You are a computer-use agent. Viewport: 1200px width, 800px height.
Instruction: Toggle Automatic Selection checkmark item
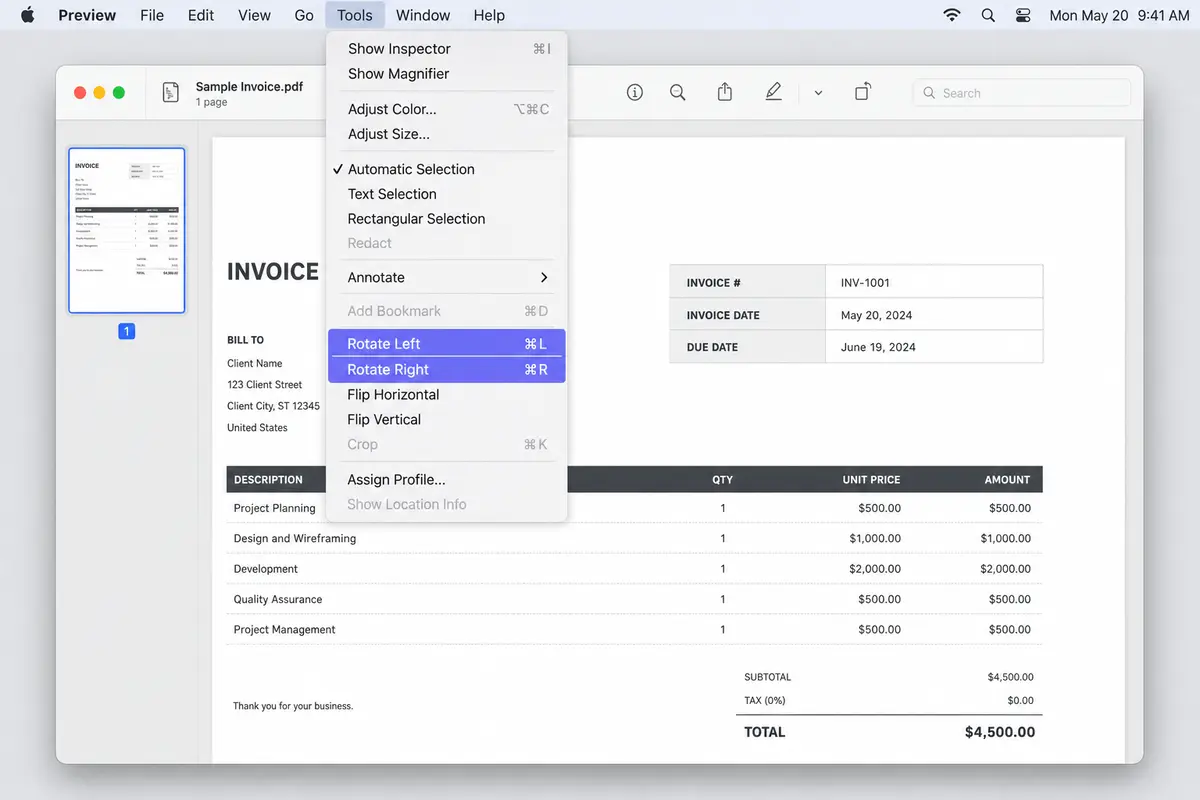447,169
